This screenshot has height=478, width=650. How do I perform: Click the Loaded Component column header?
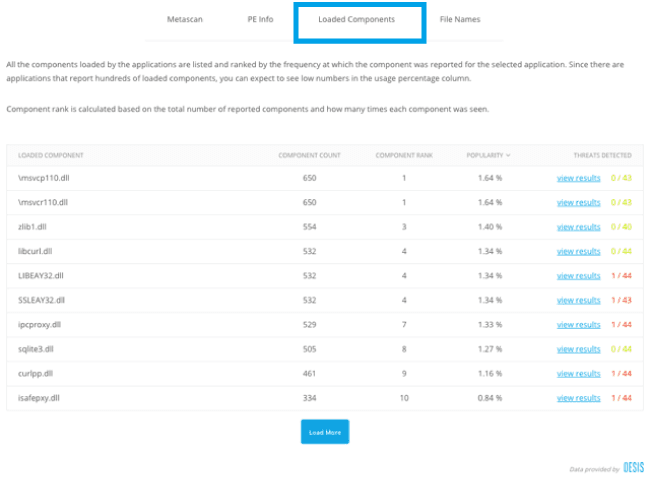click(51, 155)
